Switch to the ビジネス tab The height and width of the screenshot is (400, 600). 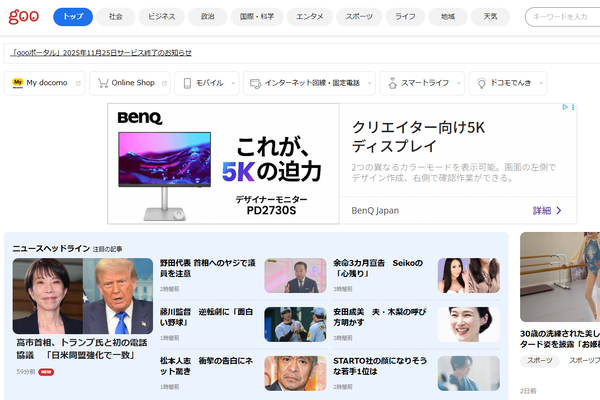click(161, 17)
